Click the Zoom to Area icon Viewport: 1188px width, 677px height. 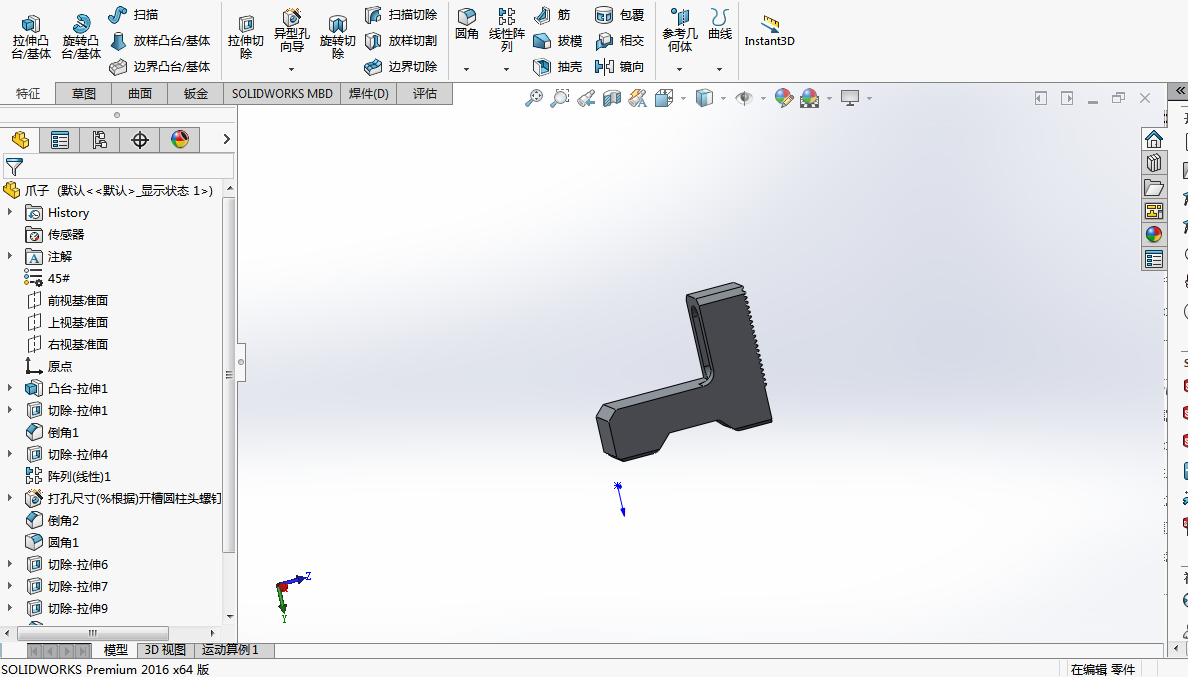coord(560,98)
